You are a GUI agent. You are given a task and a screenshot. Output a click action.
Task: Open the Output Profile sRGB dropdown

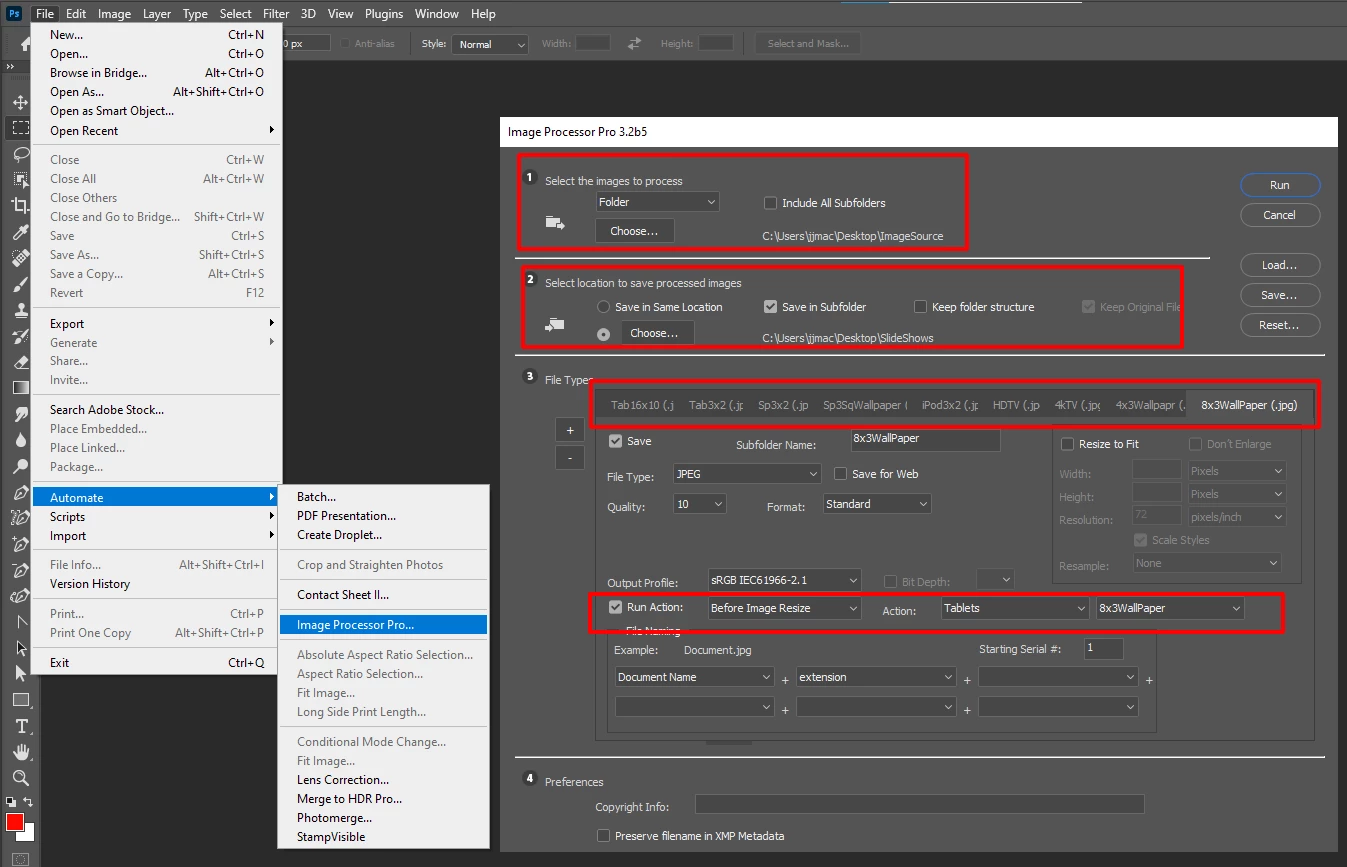(x=784, y=580)
